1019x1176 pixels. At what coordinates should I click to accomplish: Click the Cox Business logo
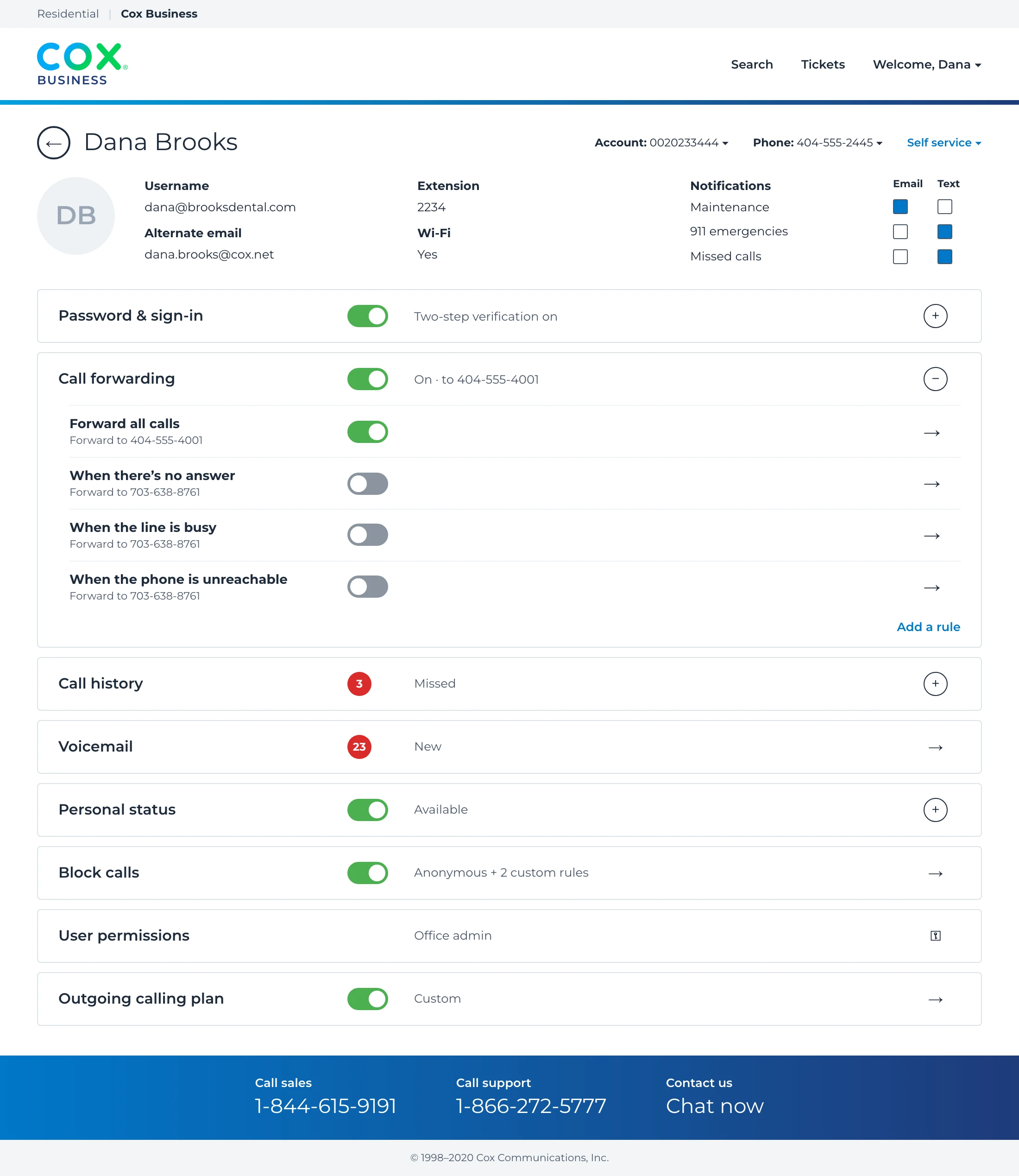82,64
